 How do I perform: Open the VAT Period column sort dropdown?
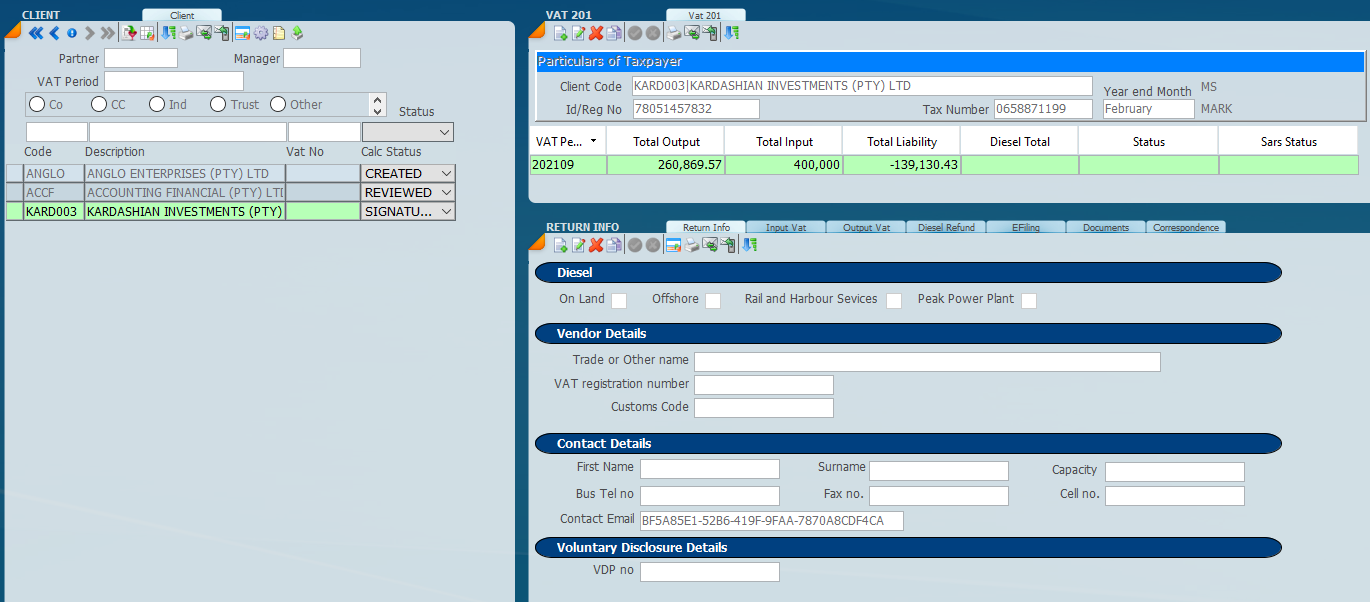point(594,142)
